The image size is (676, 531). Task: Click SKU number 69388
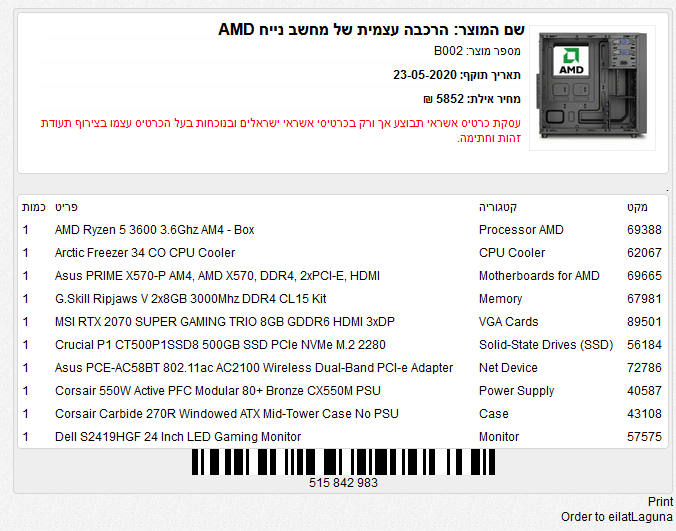(644, 230)
